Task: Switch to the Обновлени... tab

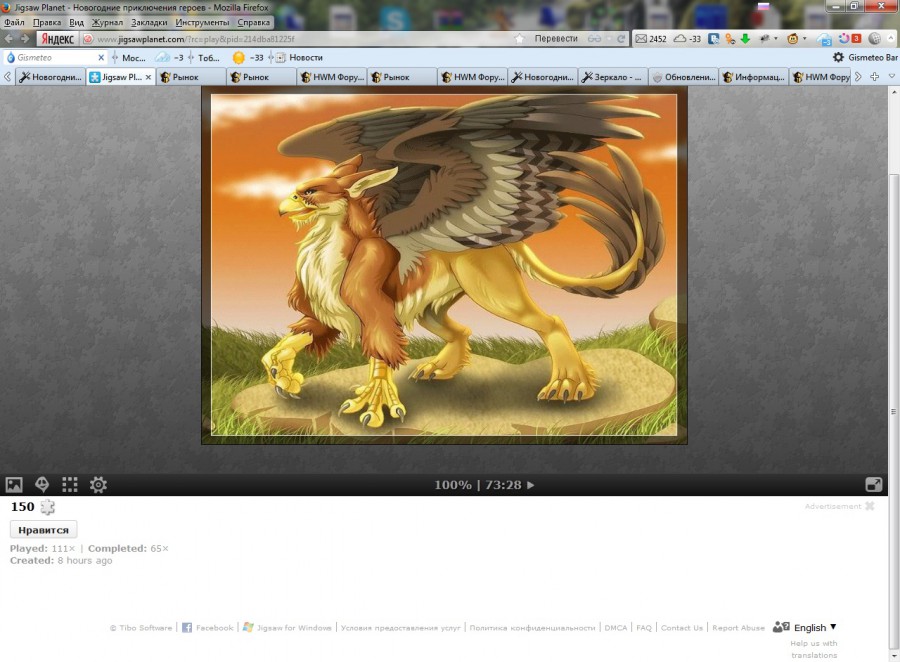Action: (x=684, y=76)
